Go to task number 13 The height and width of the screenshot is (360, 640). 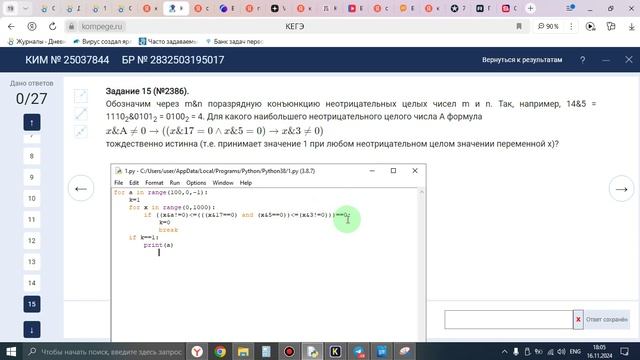32,262
